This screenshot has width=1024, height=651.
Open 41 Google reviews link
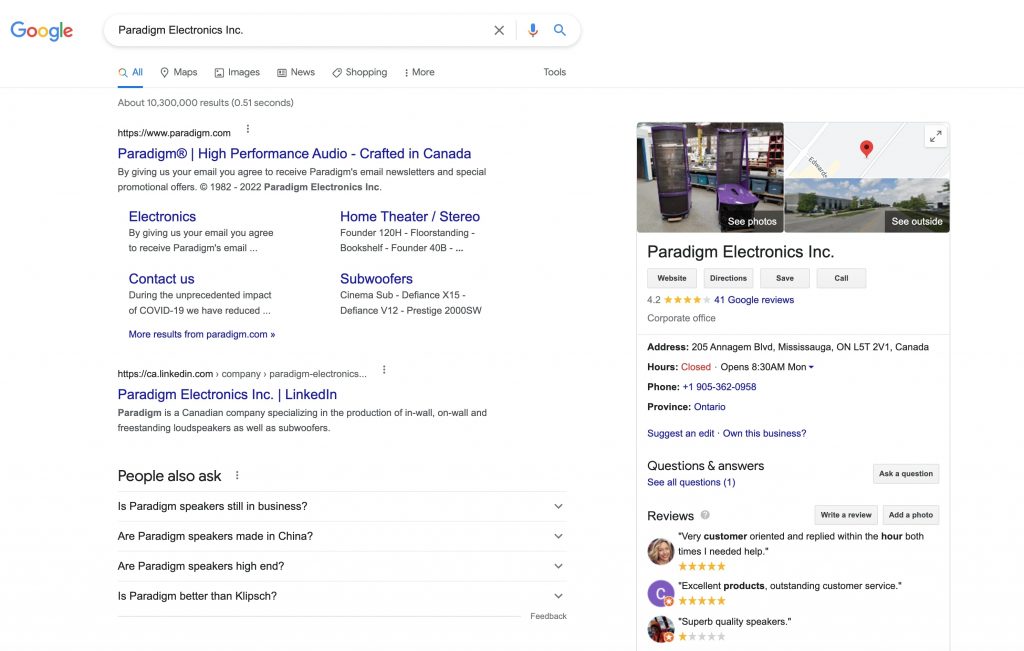(x=754, y=300)
